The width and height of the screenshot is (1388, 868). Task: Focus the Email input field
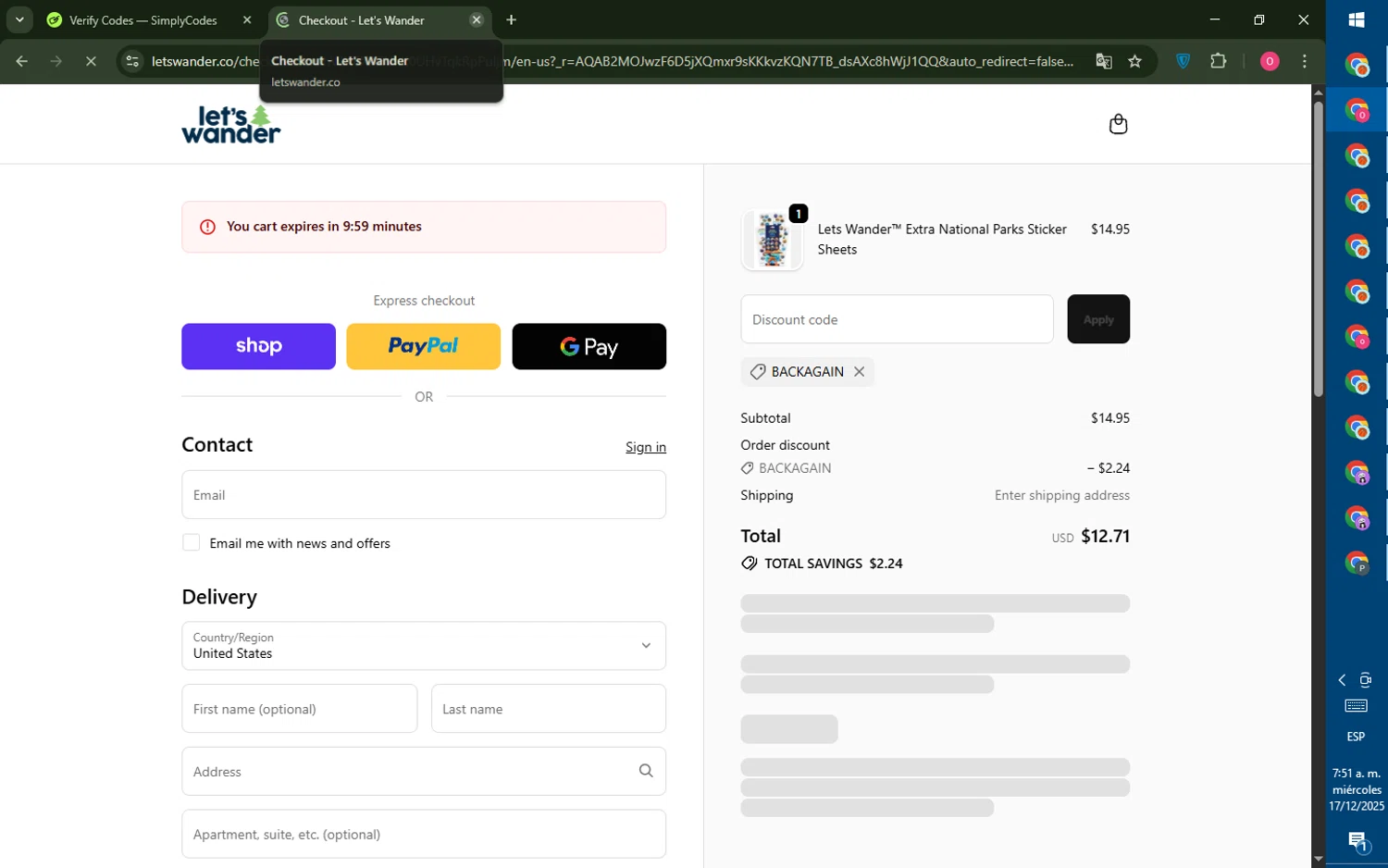424,494
